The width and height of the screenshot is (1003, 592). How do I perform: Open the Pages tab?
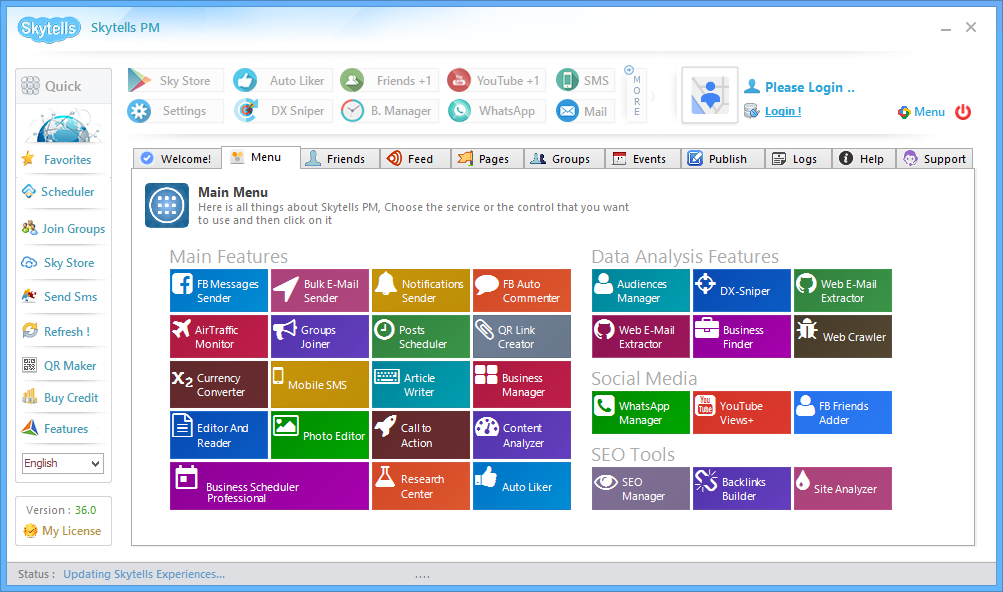(x=487, y=159)
